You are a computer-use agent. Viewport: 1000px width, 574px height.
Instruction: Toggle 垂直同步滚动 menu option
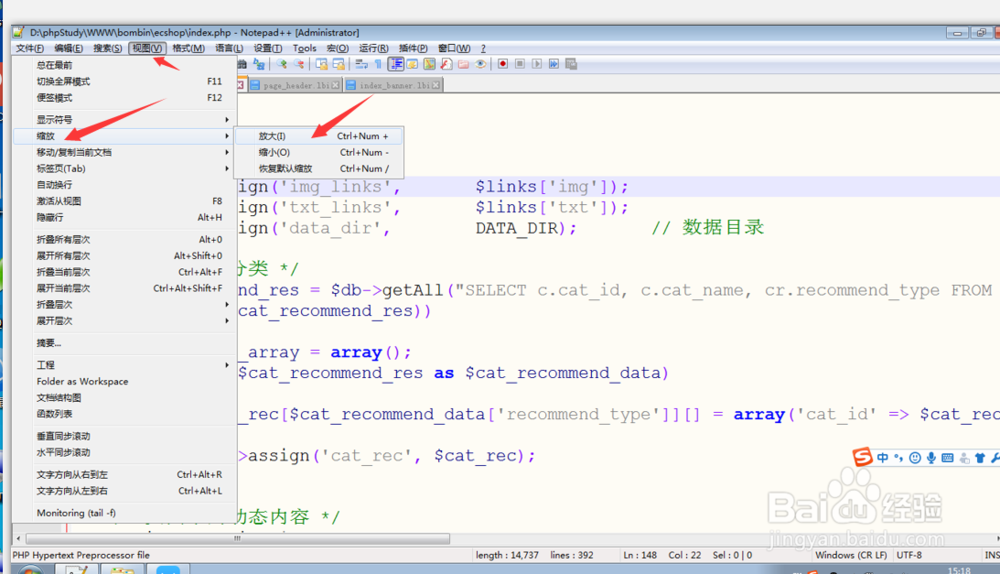(x=125, y=436)
